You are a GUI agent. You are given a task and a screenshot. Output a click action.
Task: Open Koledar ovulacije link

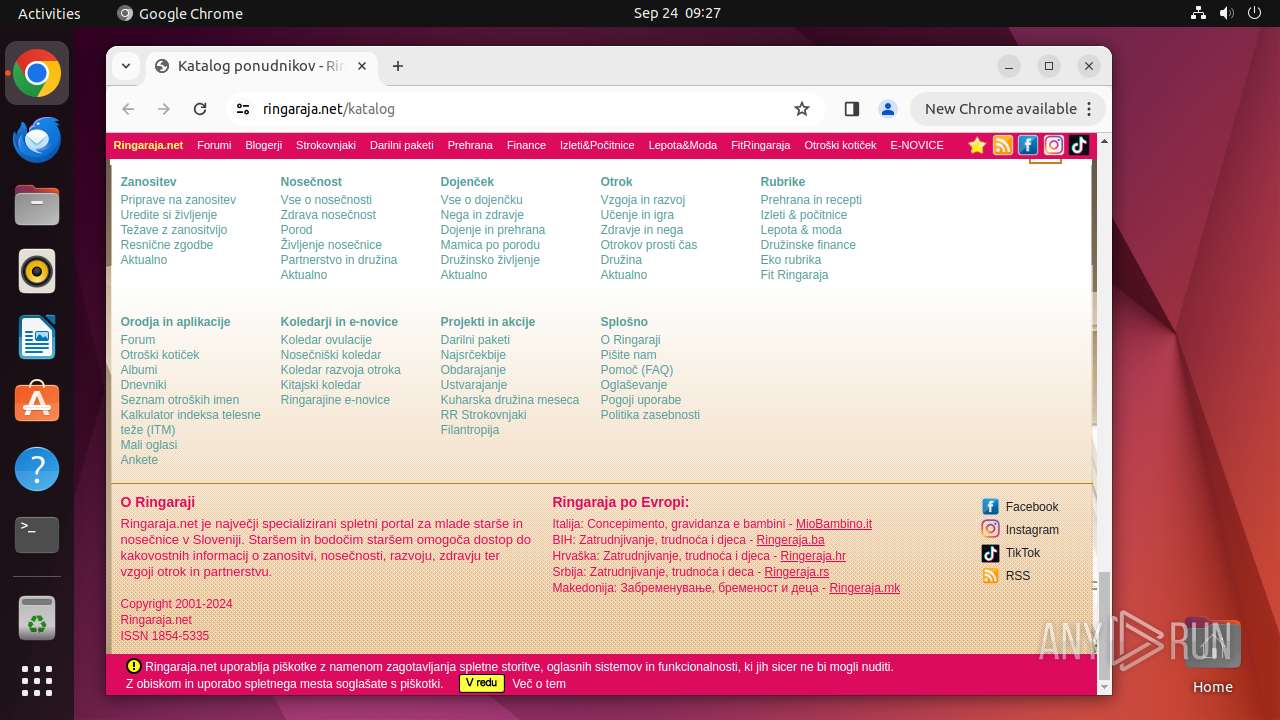[x=326, y=340]
